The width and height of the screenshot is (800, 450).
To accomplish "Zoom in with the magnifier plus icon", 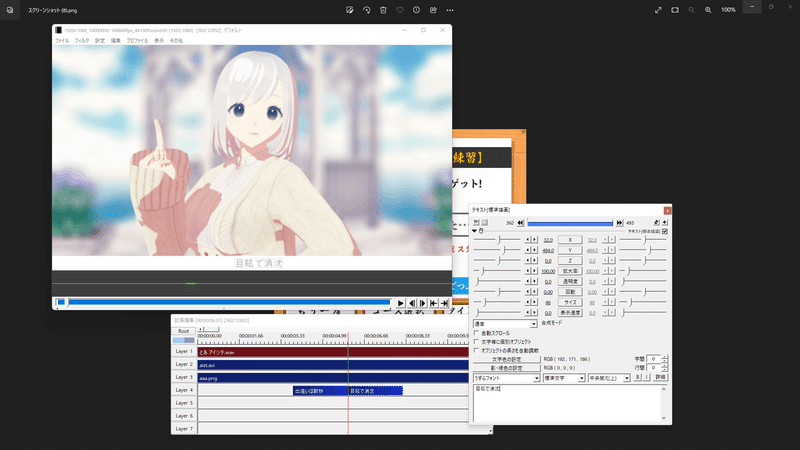I will click(x=708, y=10).
